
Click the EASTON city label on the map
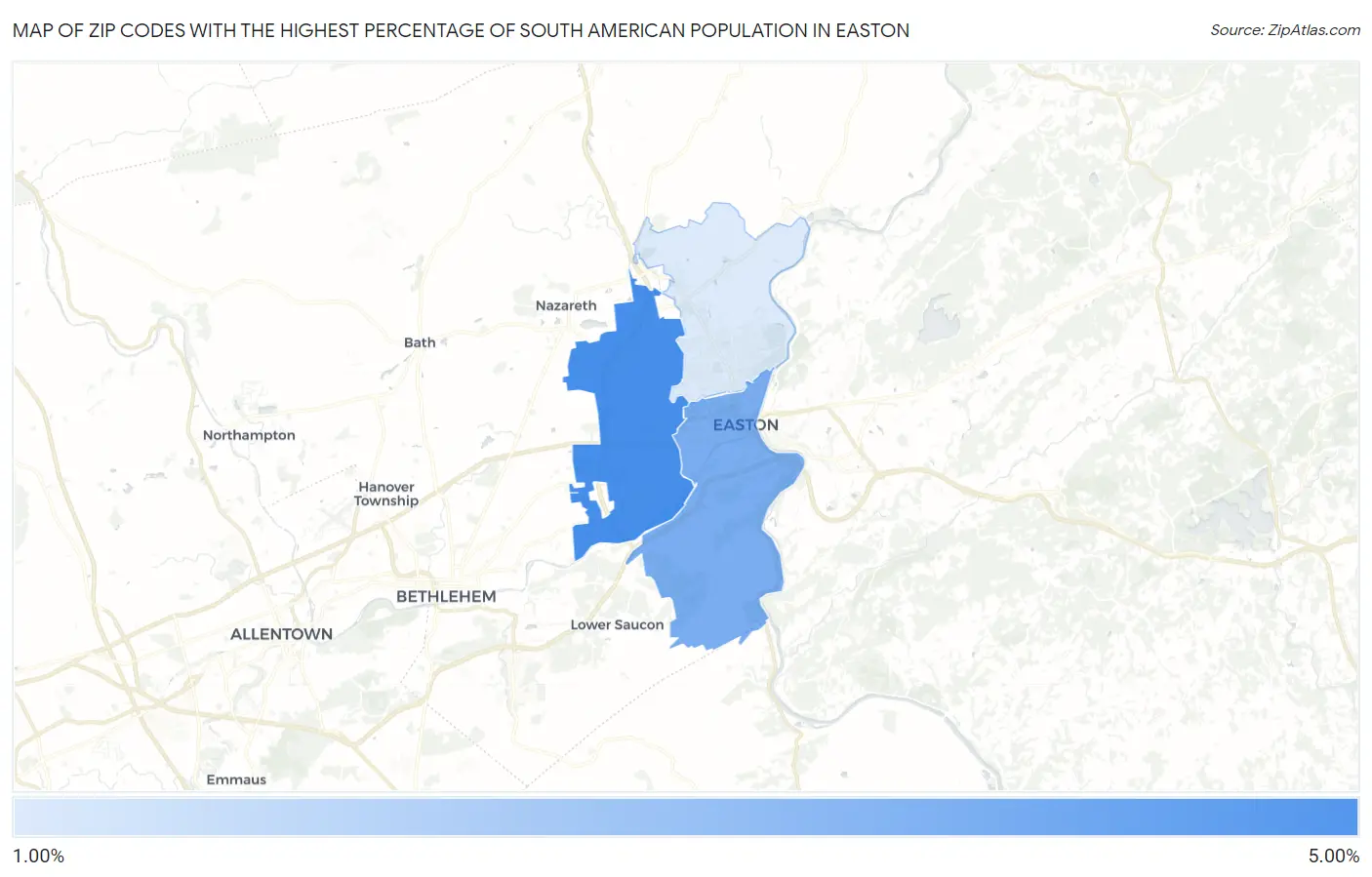point(746,425)
